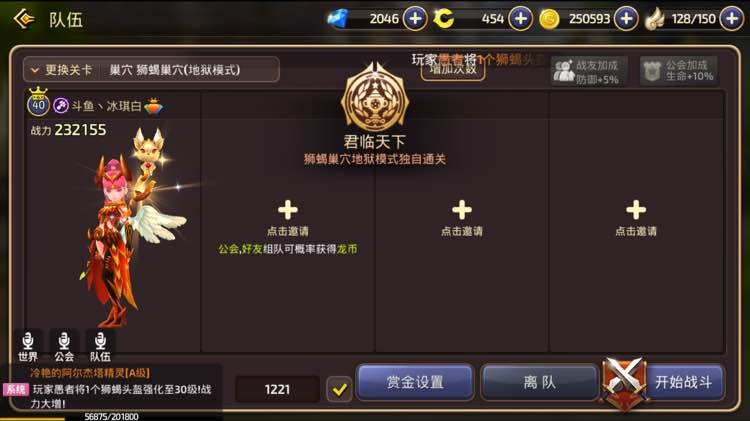Toggle the yellow checkmark checkbox

point(339,389)
